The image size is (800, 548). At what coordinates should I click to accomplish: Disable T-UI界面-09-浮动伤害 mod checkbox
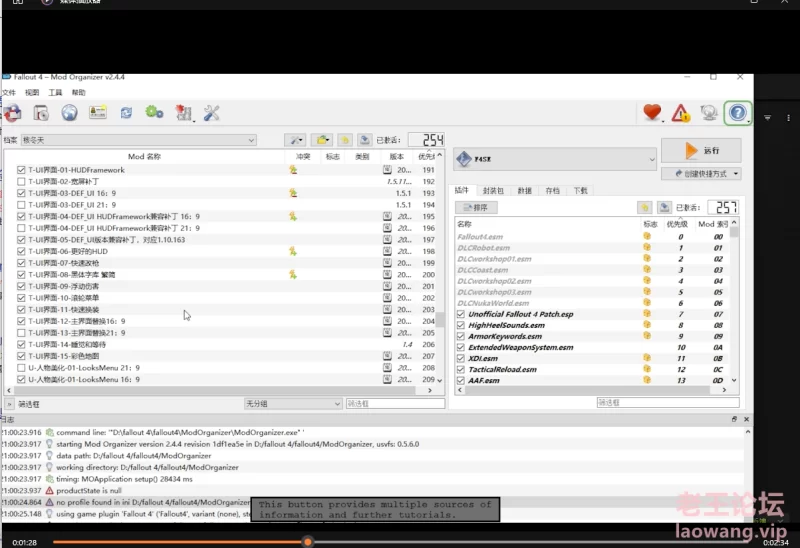(21, 286)
